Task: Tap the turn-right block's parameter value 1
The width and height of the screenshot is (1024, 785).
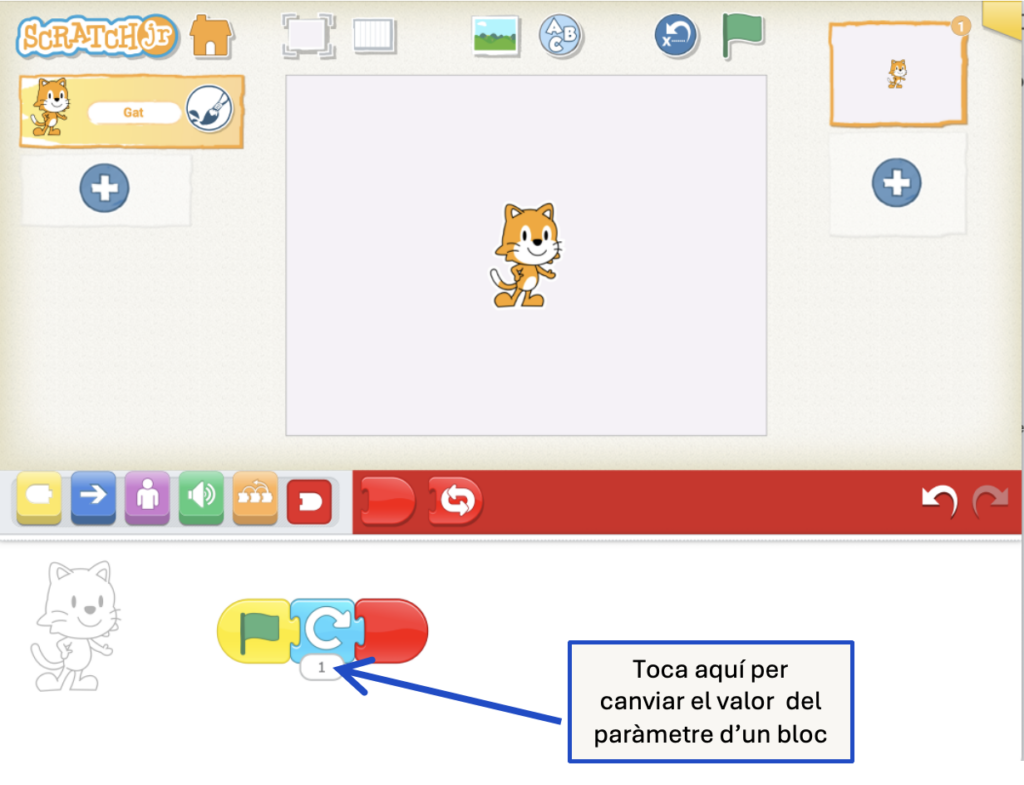Action: [321, 667]
